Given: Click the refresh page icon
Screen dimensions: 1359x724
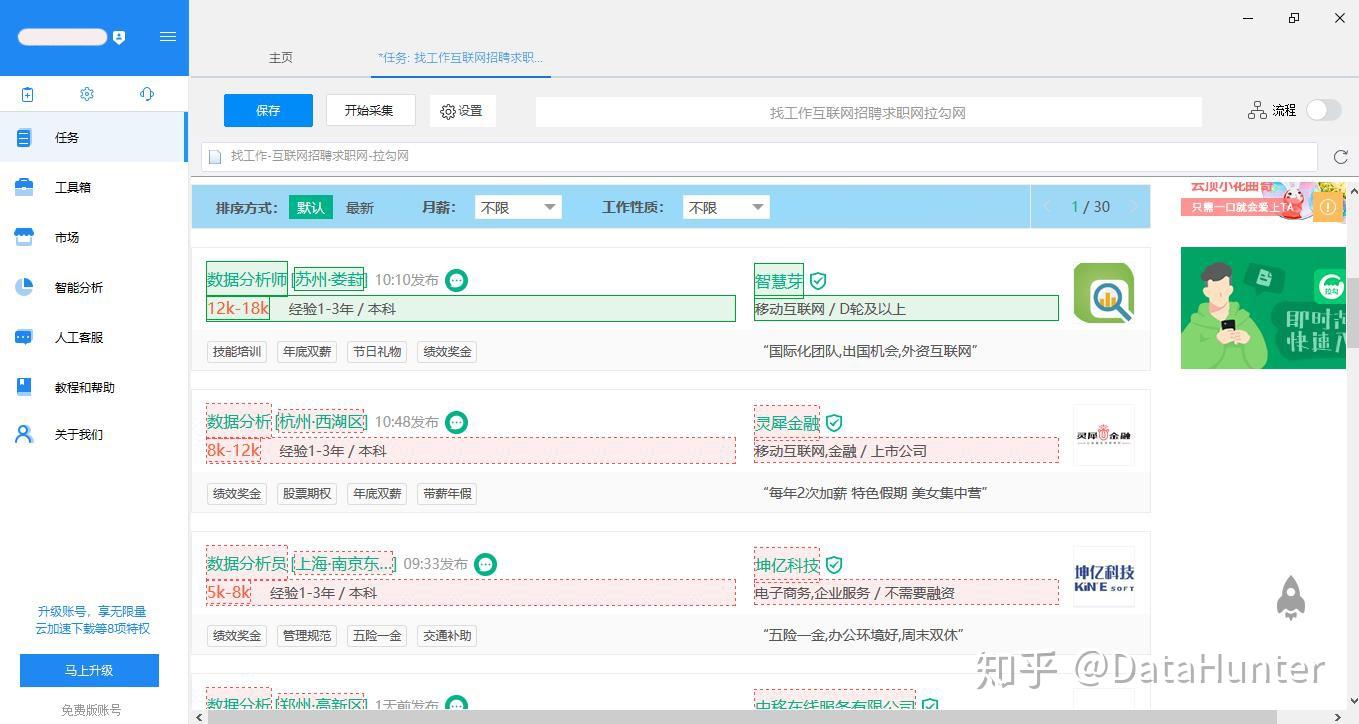Looking at the screenshot, I should (x=1341, y=157).
